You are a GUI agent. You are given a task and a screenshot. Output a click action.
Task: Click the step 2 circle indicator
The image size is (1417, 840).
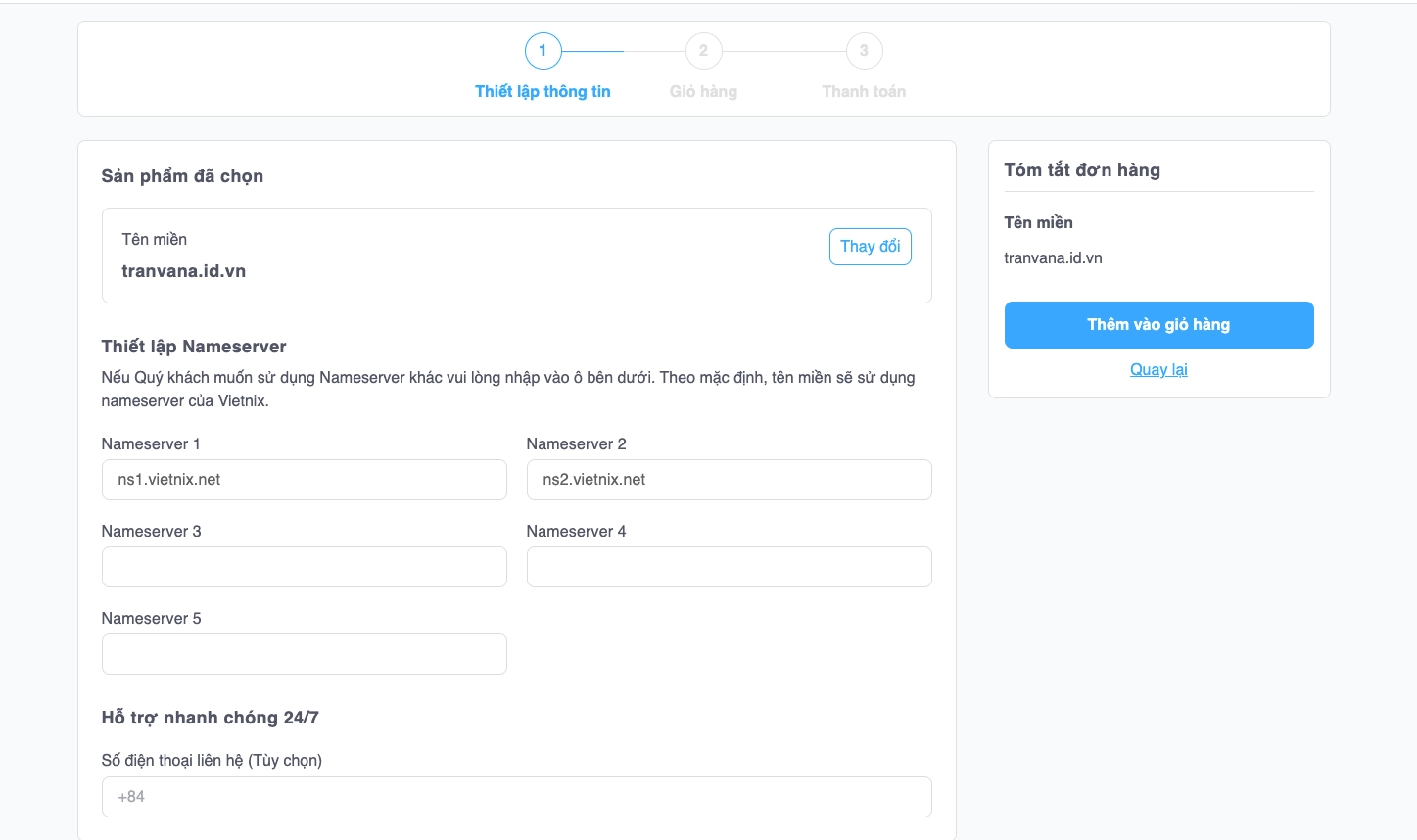pos(703,51)
